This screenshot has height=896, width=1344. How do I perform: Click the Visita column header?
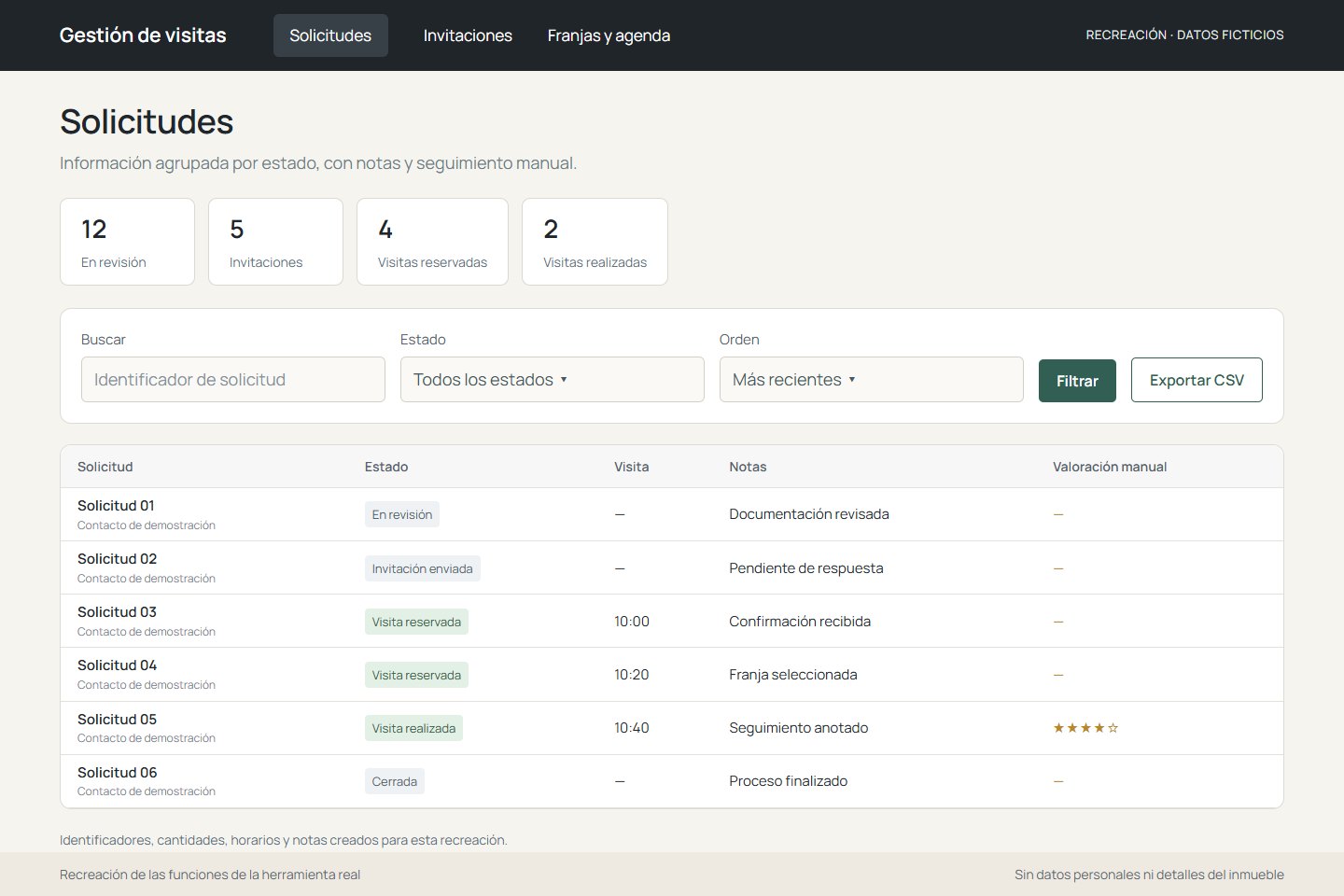[x=632, y=467]
